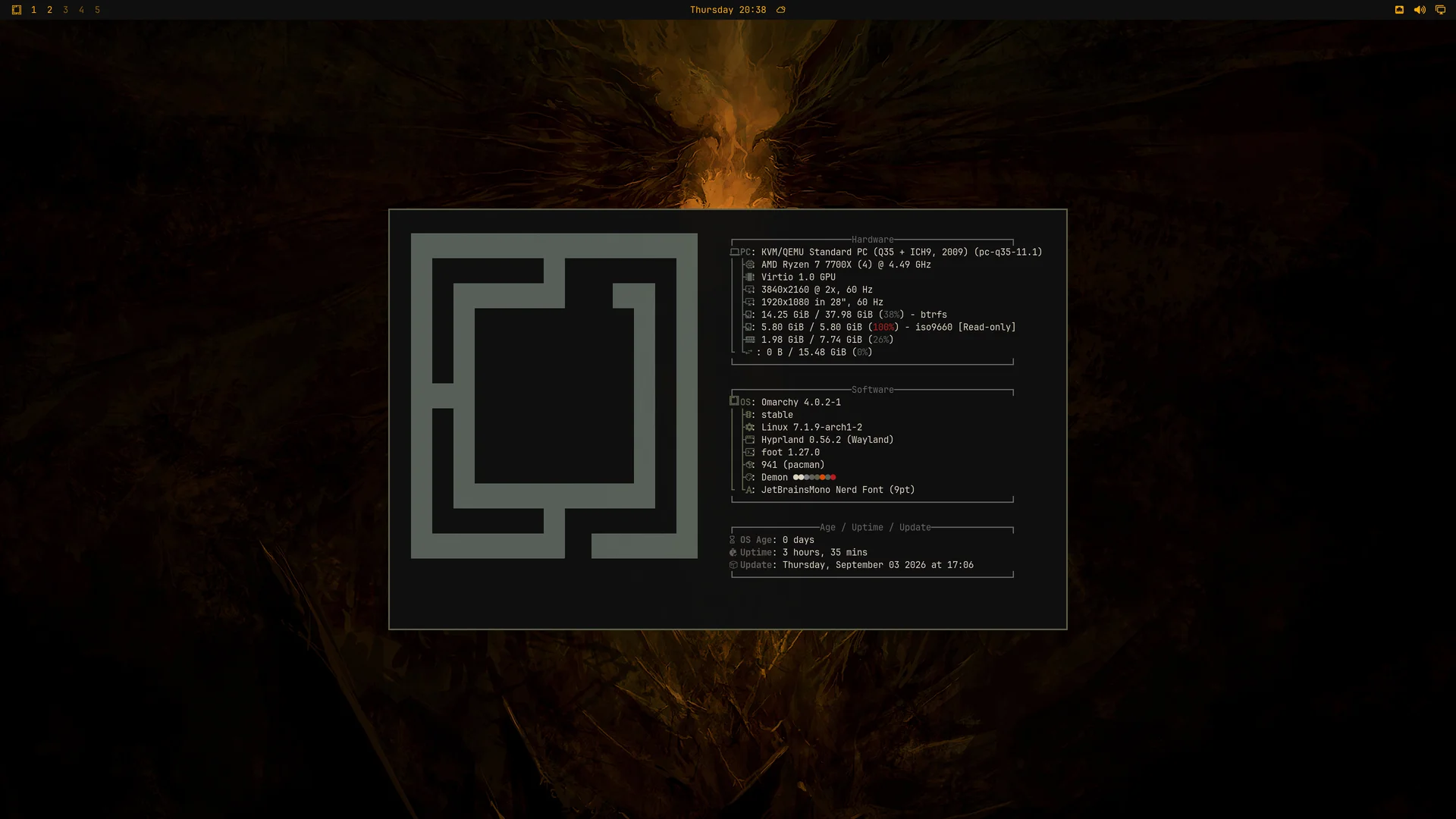Switch to workspace 4
This screenshot has height=819, width=1456.
[x=81, y=10]
